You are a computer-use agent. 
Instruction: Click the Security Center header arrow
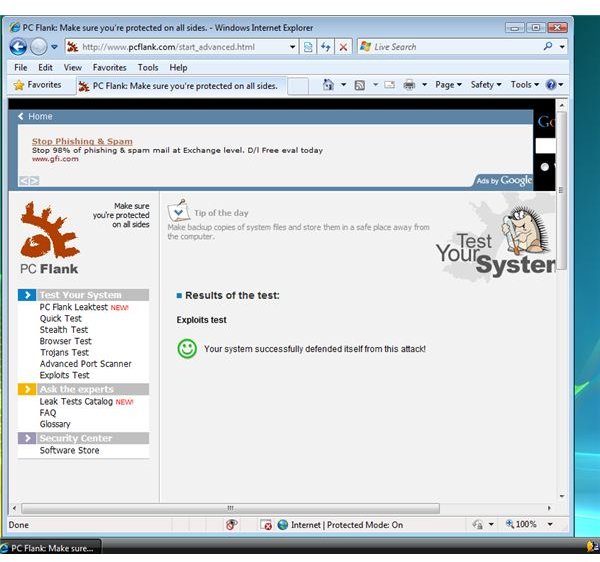click(x=27, y=438)
